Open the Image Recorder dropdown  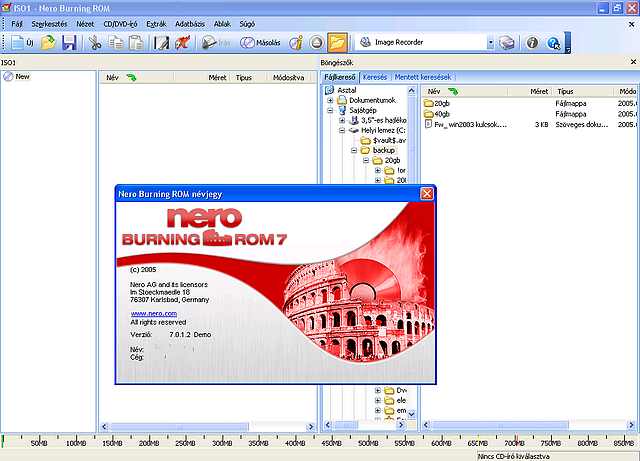pyautogui.click(x=491, y=43)
